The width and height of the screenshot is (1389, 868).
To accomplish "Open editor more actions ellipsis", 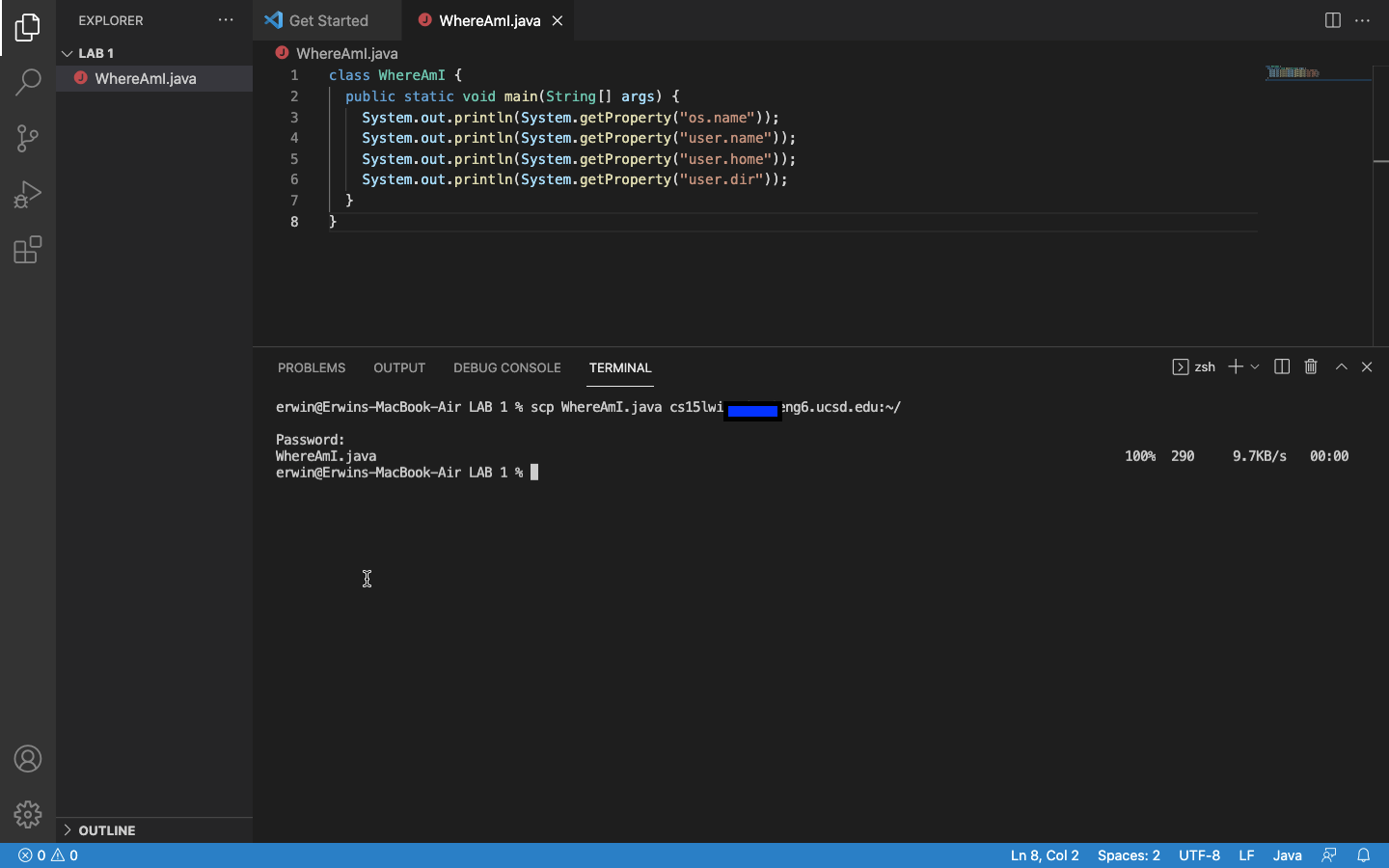I will click(1362, 20).
